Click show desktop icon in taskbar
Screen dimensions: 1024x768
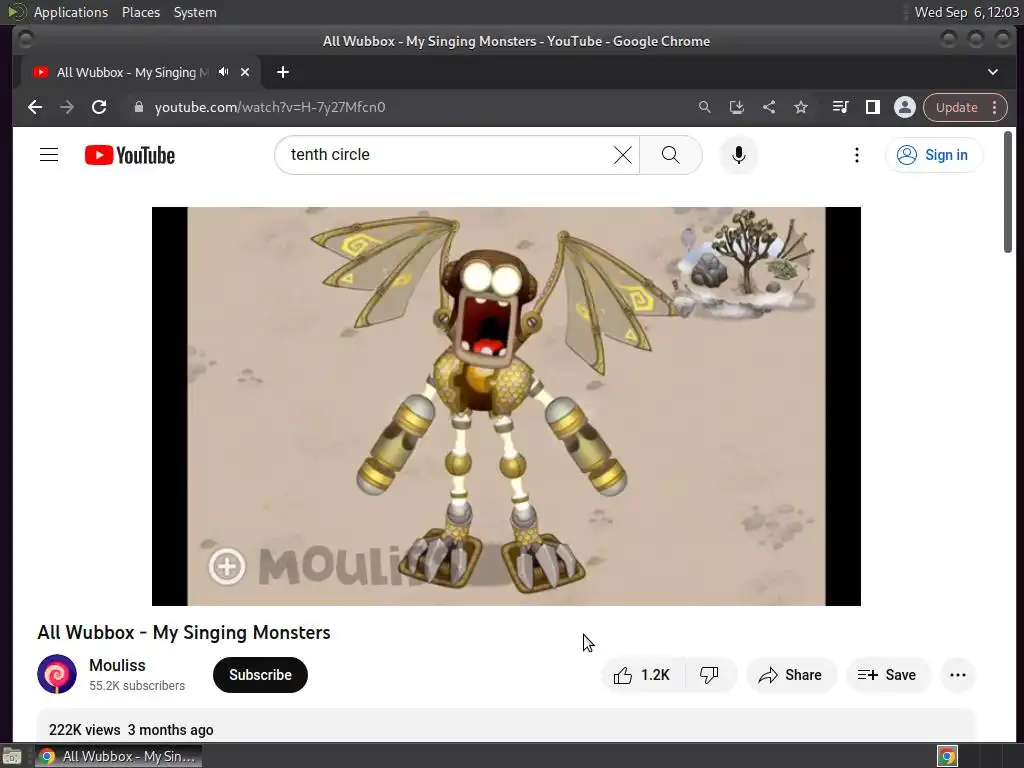click(12, 756)
